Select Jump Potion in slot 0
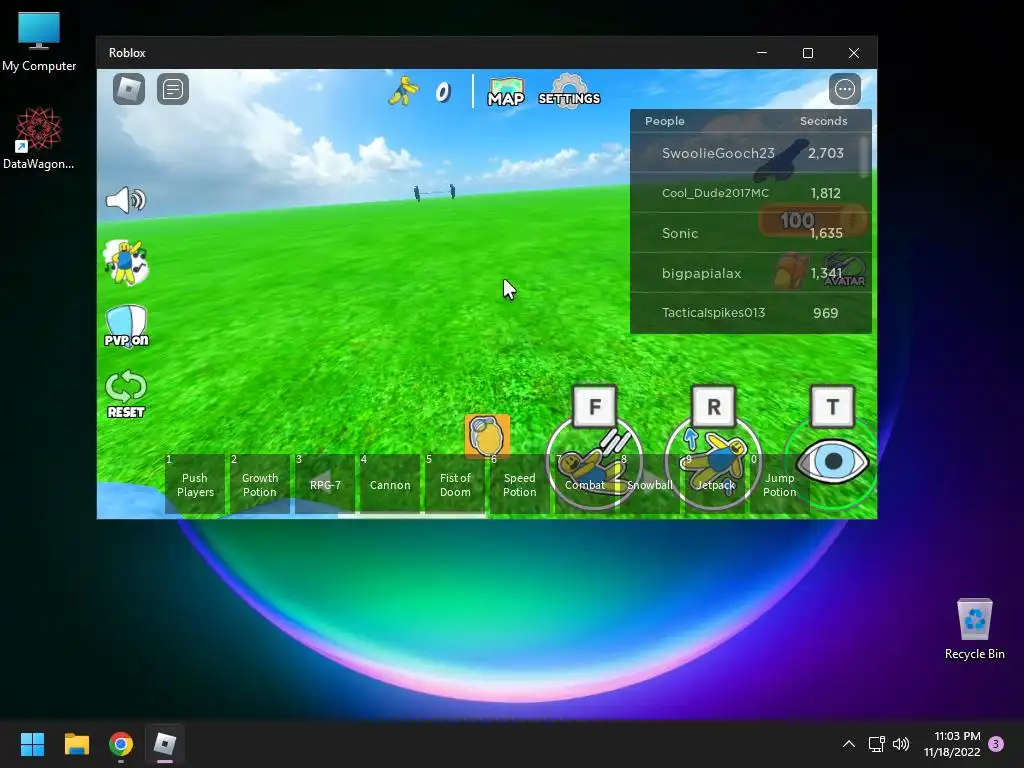 pyautogui.click(x=779, y=485)
